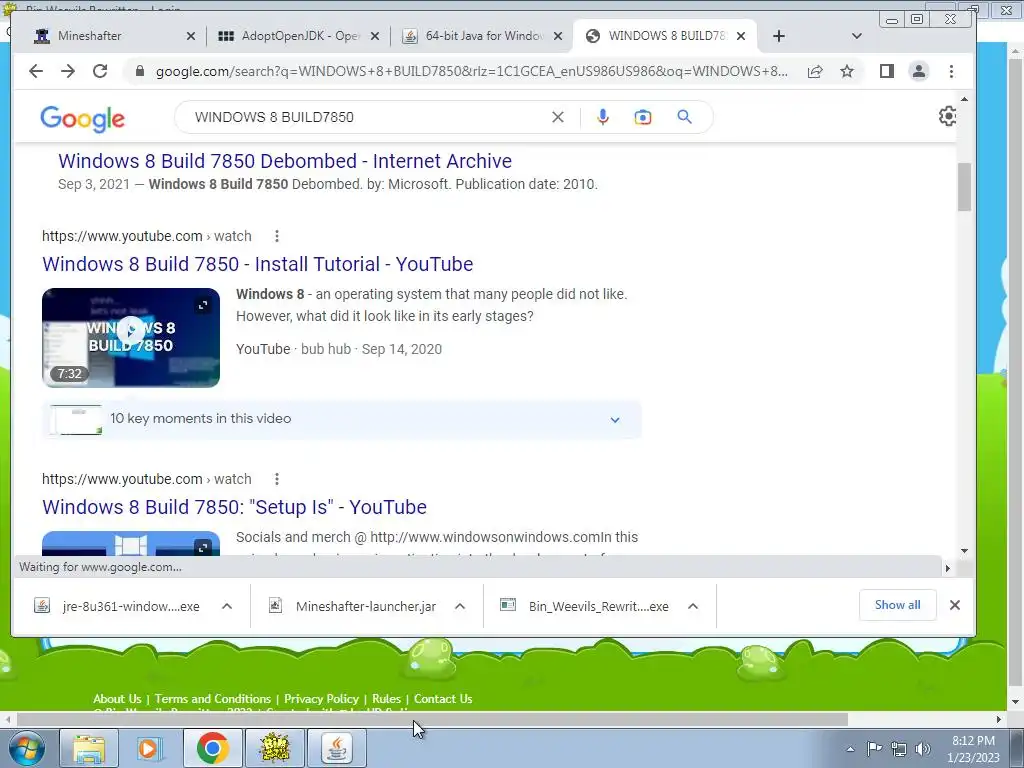The image size is (1024, 768).
Task: Play the Windows 8 Build 7850 video thumbnail
Action: click(131, 338)
